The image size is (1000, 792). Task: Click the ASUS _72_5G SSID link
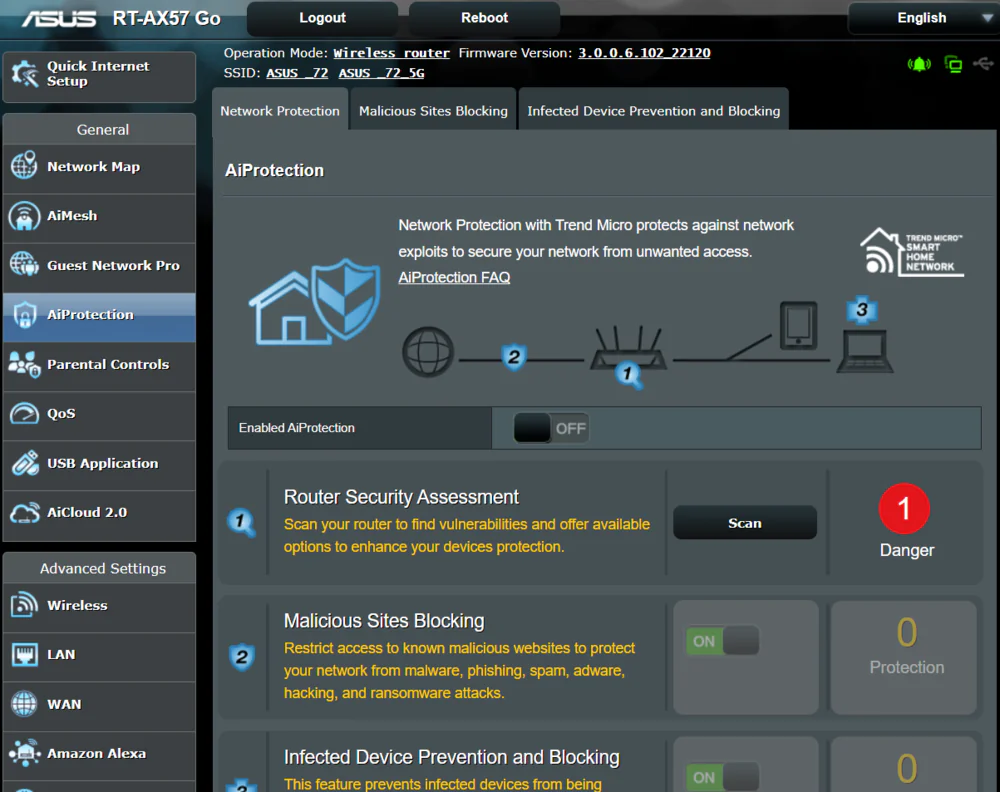[x=381, y=73]
